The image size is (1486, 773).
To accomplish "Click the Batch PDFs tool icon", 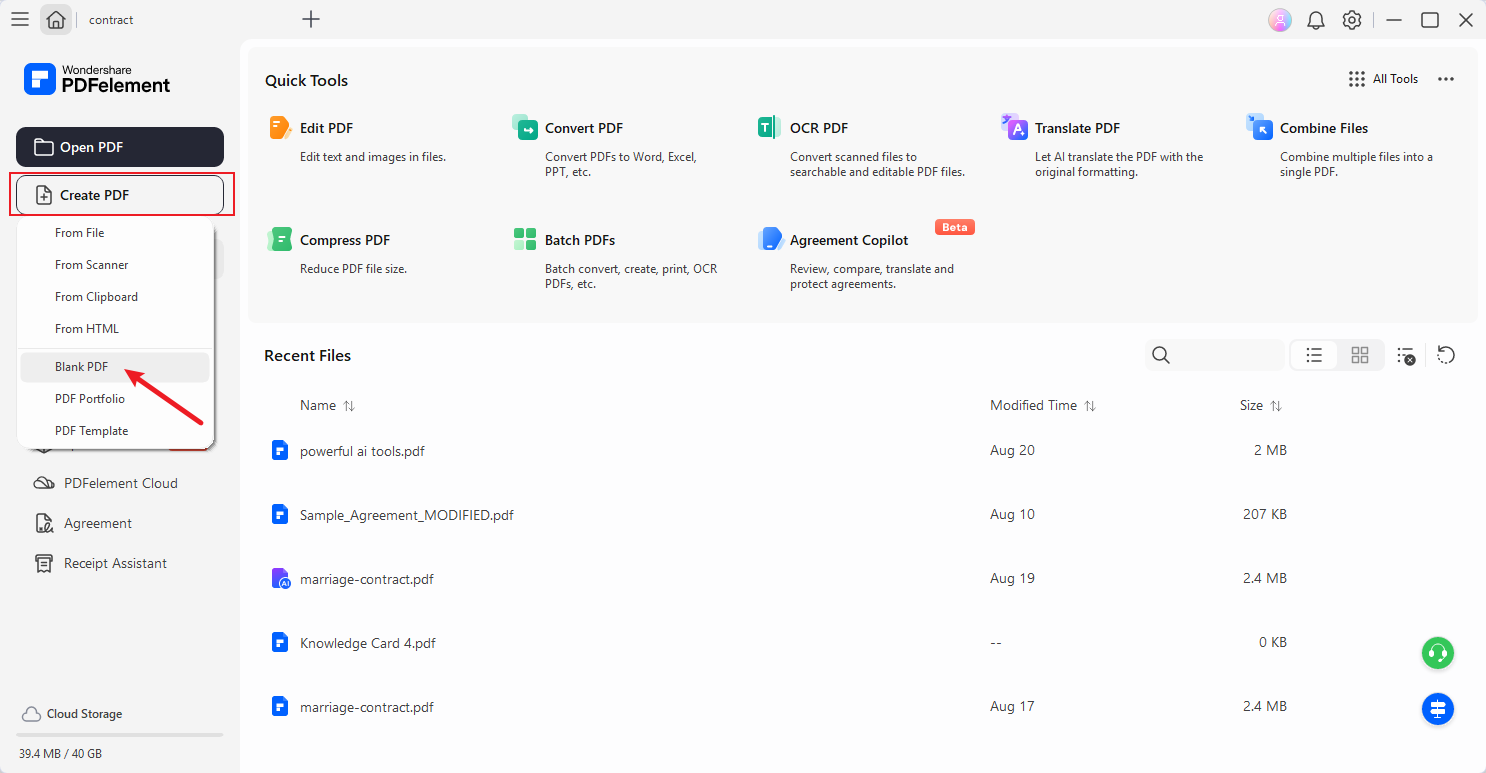I will pos(525,240).
